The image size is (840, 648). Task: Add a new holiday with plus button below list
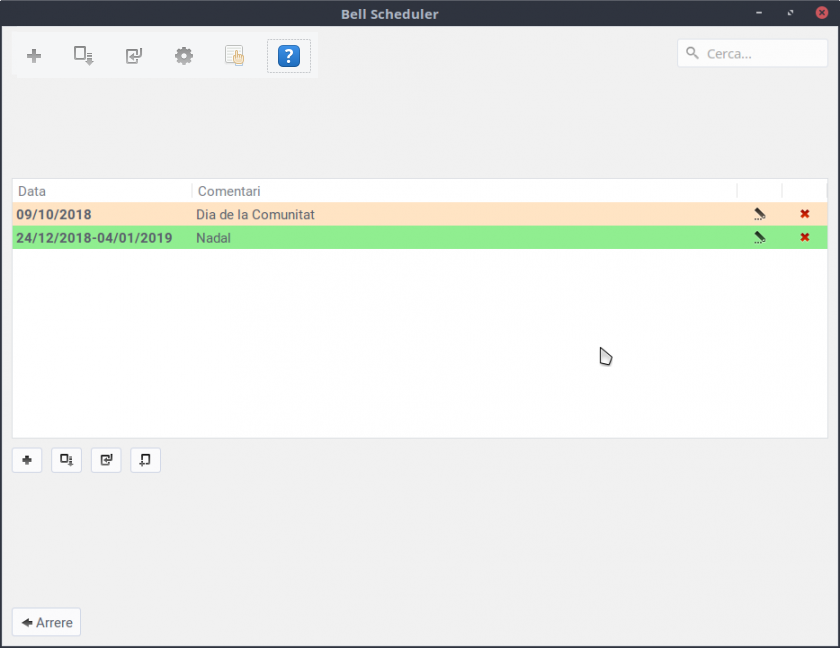(x=27, y=460)
